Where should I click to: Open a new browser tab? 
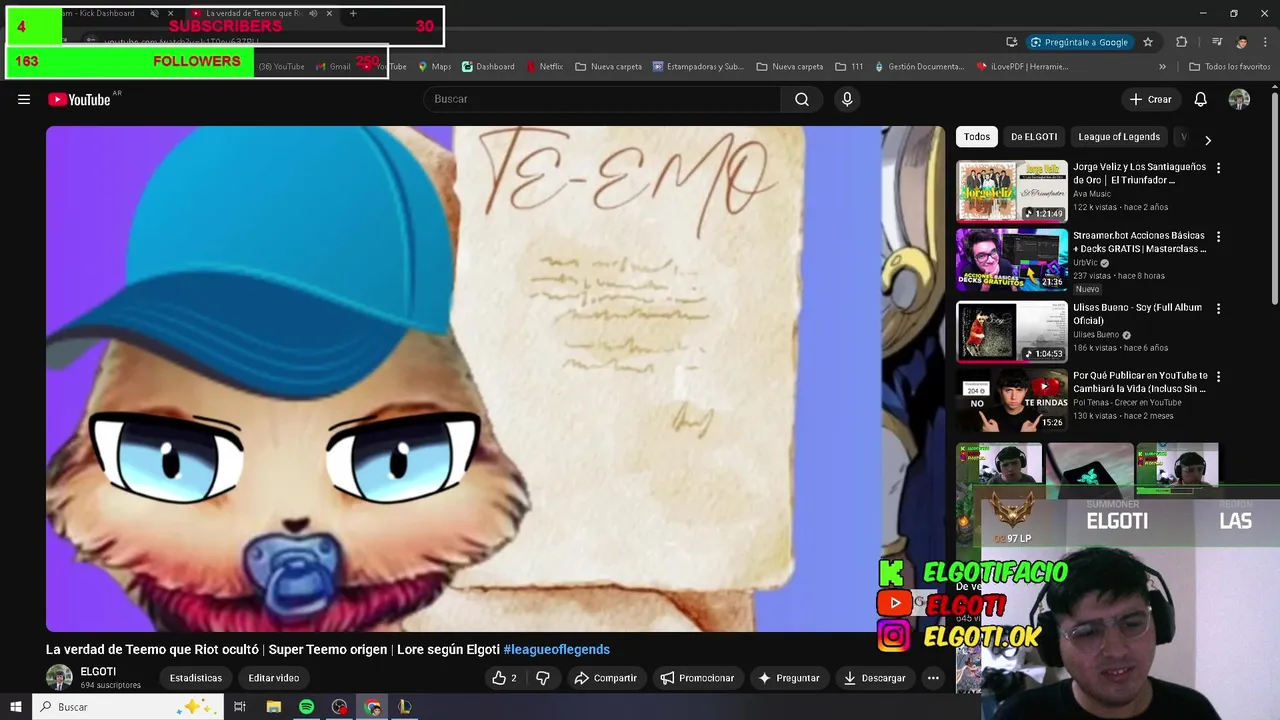[353, 13]
